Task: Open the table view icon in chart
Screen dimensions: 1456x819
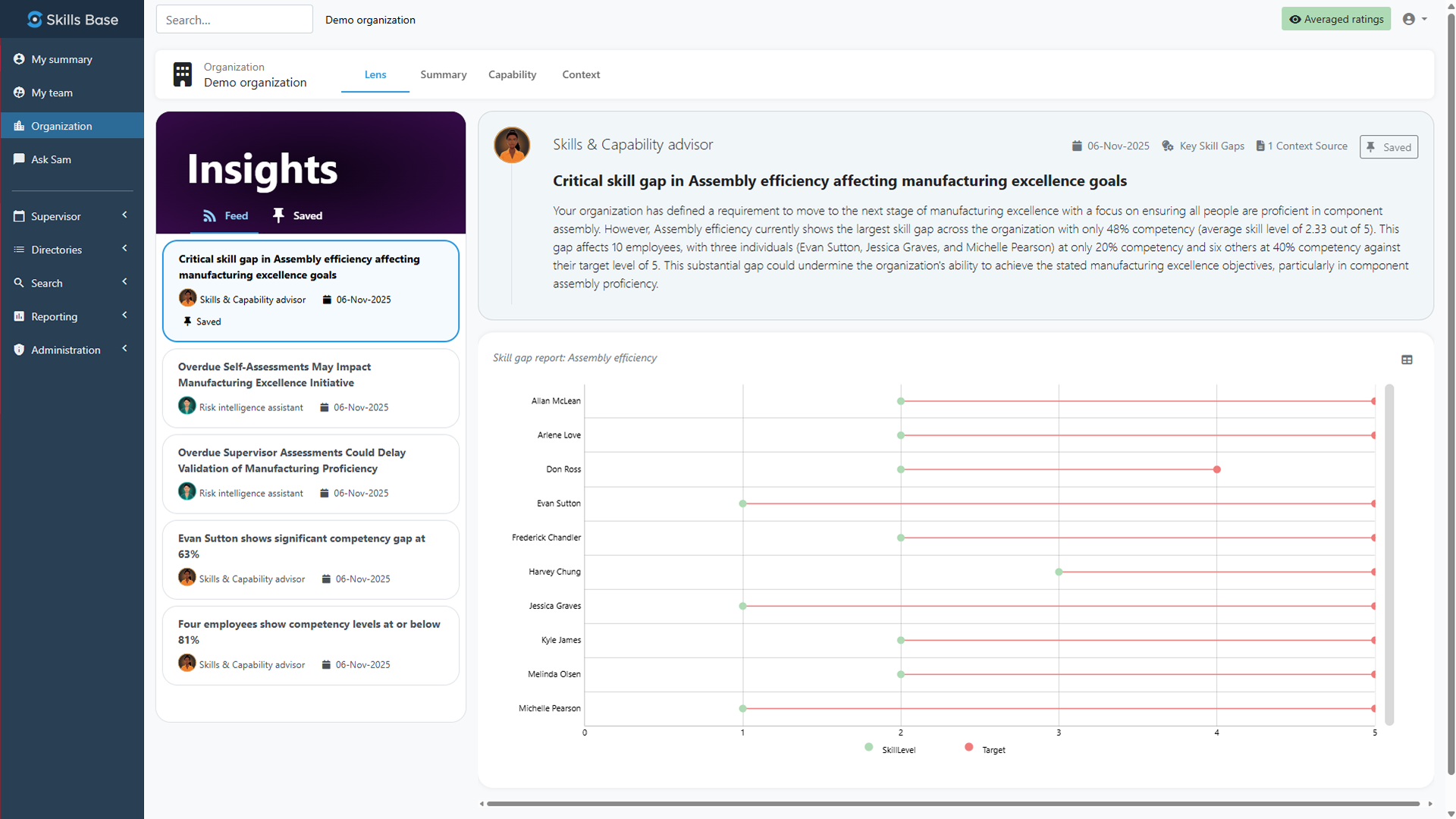Action: click(1407, 360)
